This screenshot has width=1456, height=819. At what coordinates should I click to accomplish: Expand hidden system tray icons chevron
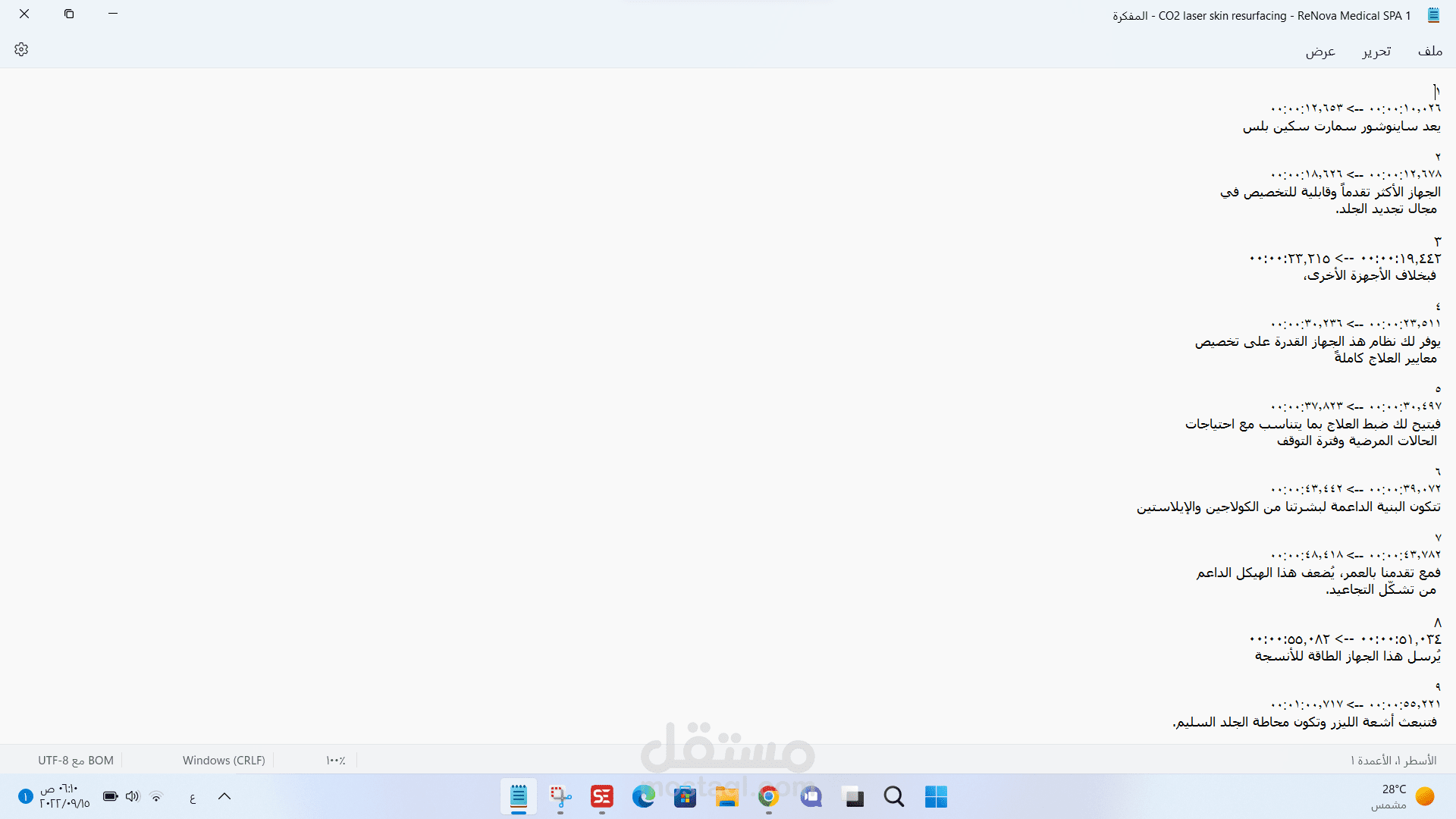tap(224, 796)
